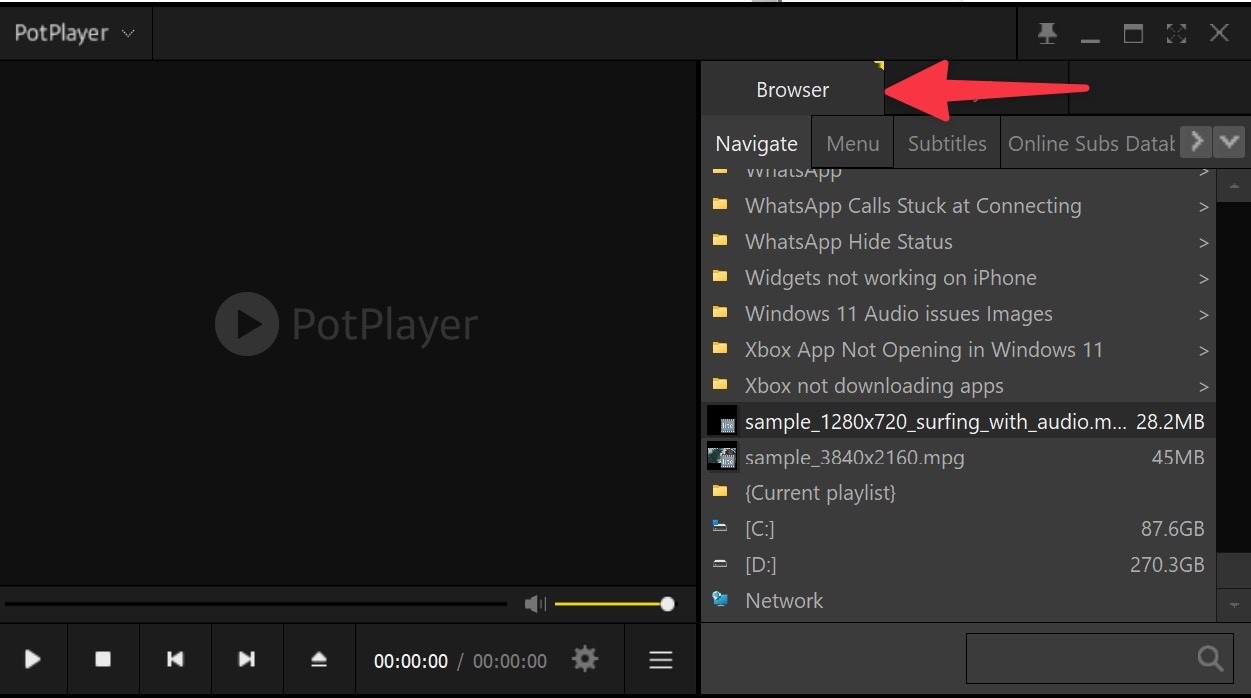The image size is (1251, 698).
Task: Click the 28.2MB file size value
Action: coord(1170,422)
